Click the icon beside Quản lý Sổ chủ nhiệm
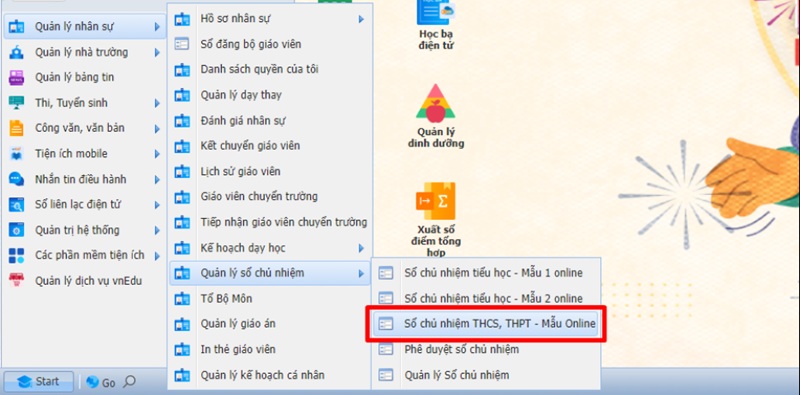 coord(386,375)
